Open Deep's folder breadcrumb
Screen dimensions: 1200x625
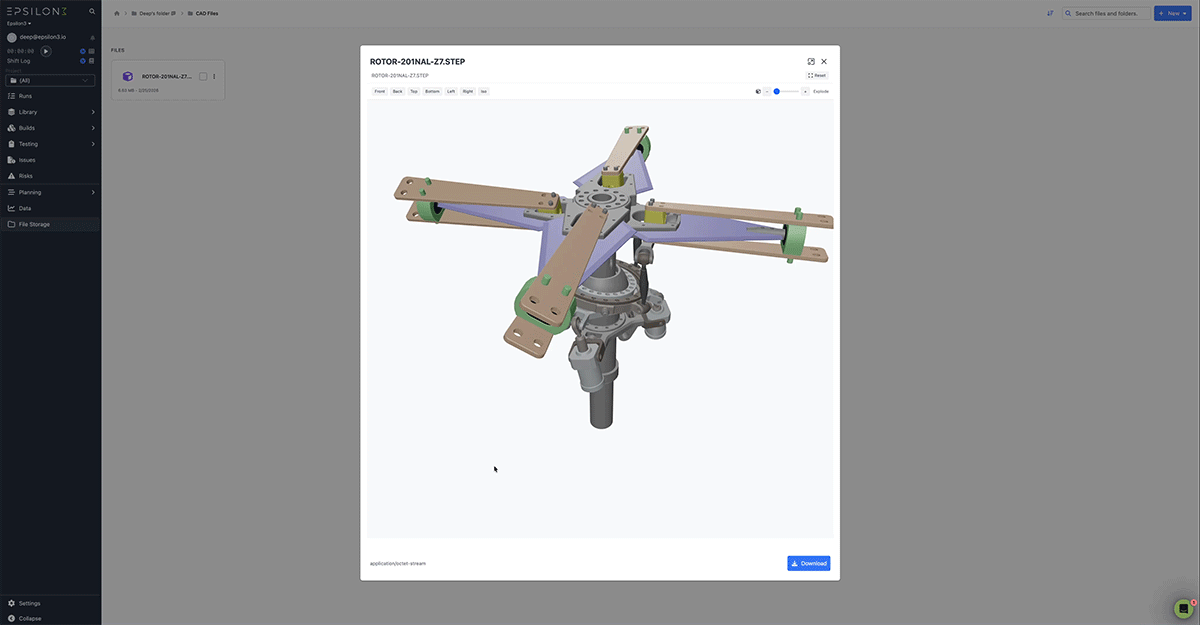click(155, 13)
